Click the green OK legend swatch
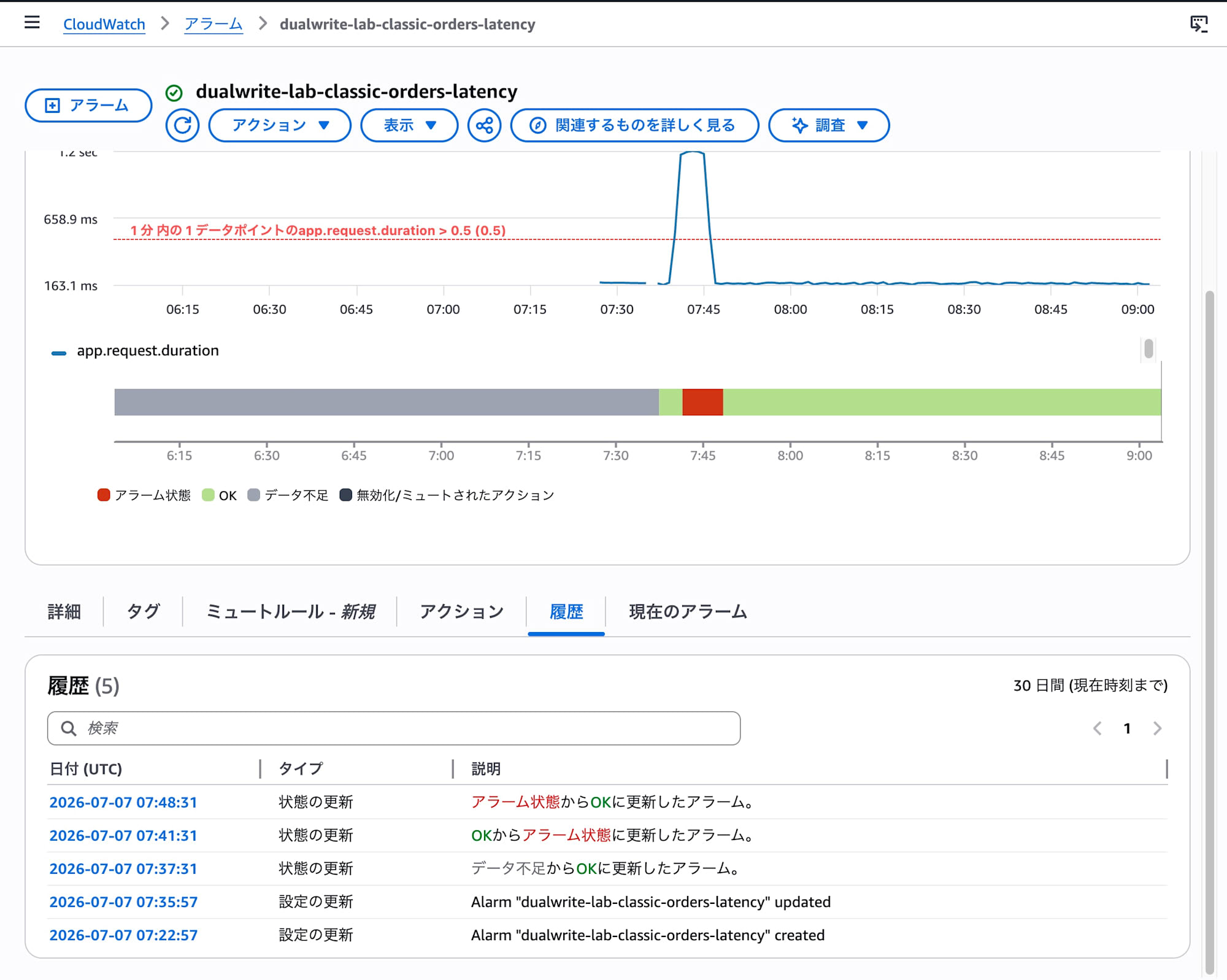 coord(208,495)
